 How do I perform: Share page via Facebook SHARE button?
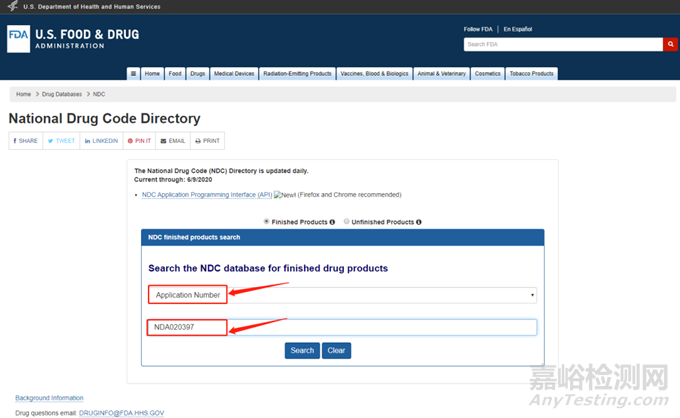pos(25,141)
